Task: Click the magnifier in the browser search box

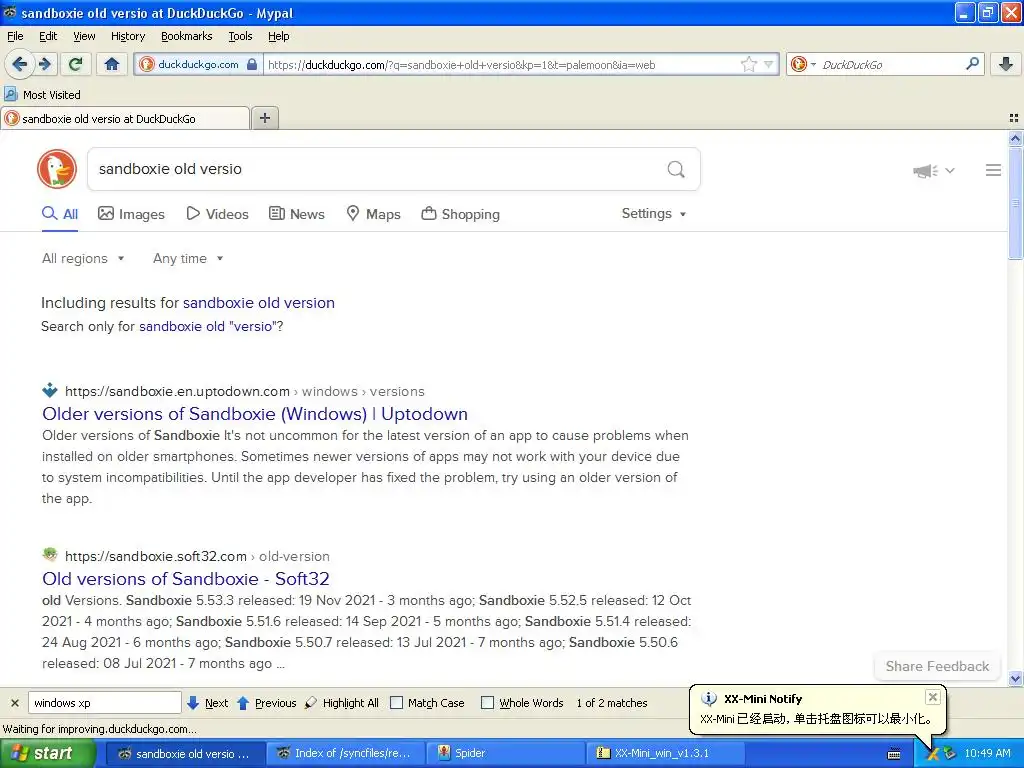Action: (972, 63)
